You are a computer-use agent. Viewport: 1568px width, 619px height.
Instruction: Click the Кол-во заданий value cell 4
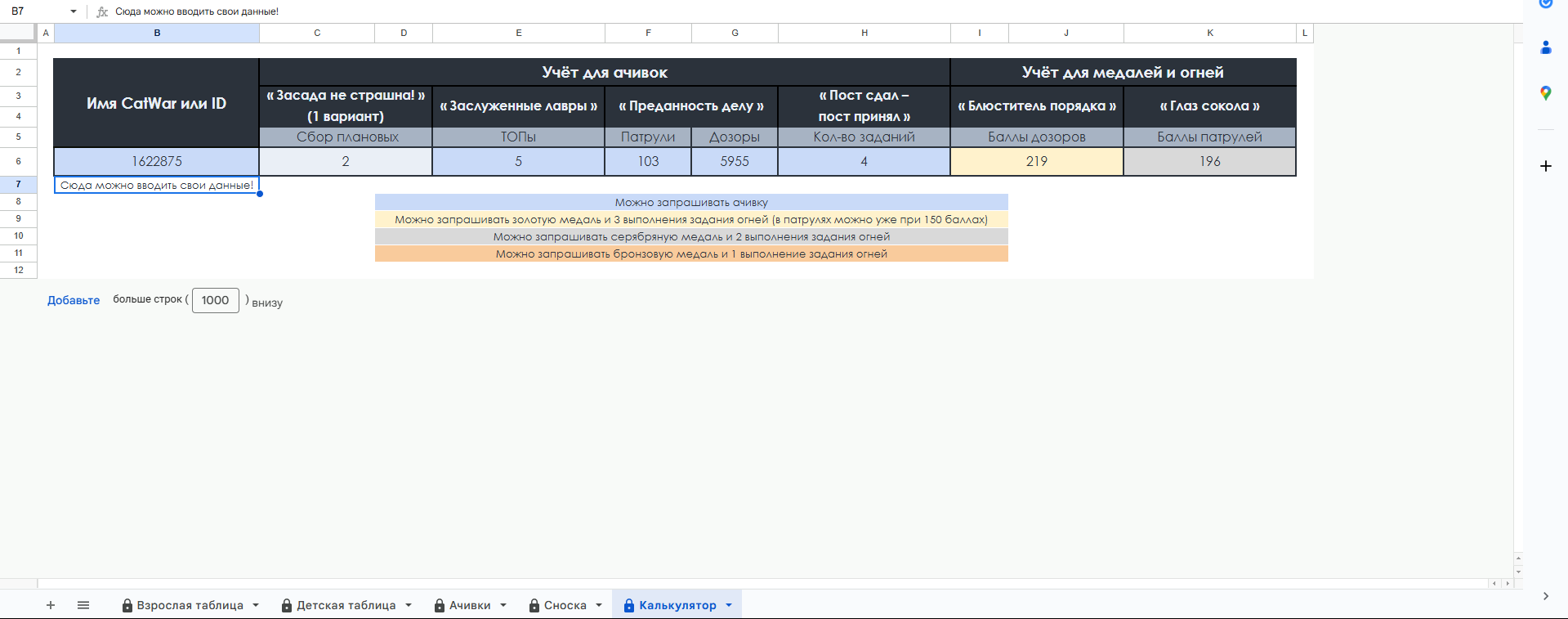(864, 161)
